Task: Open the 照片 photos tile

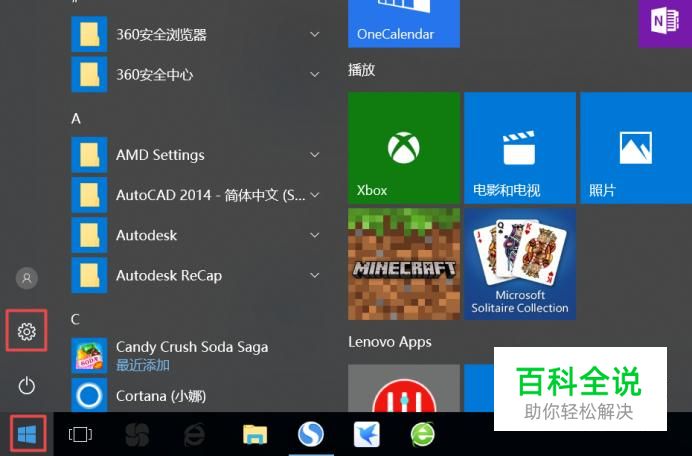Action: coord(636,148)
